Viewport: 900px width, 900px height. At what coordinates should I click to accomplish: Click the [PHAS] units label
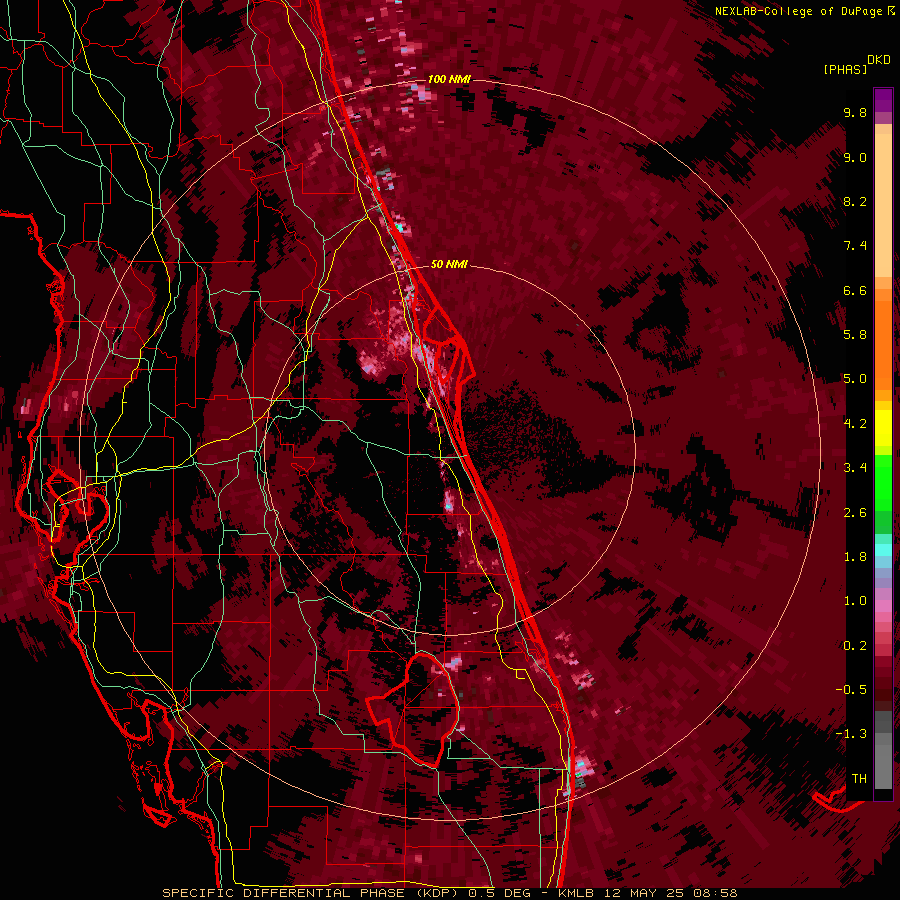point(845,70)
